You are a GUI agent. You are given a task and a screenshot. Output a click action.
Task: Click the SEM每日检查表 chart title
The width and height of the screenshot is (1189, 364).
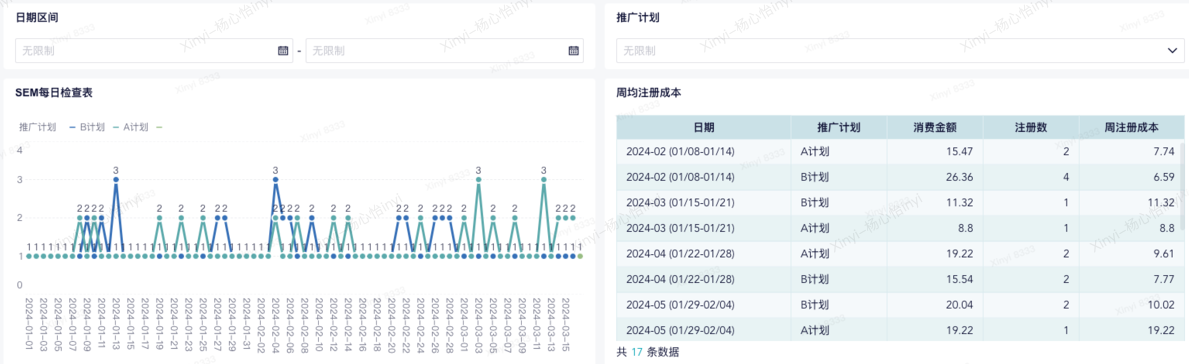54,93
